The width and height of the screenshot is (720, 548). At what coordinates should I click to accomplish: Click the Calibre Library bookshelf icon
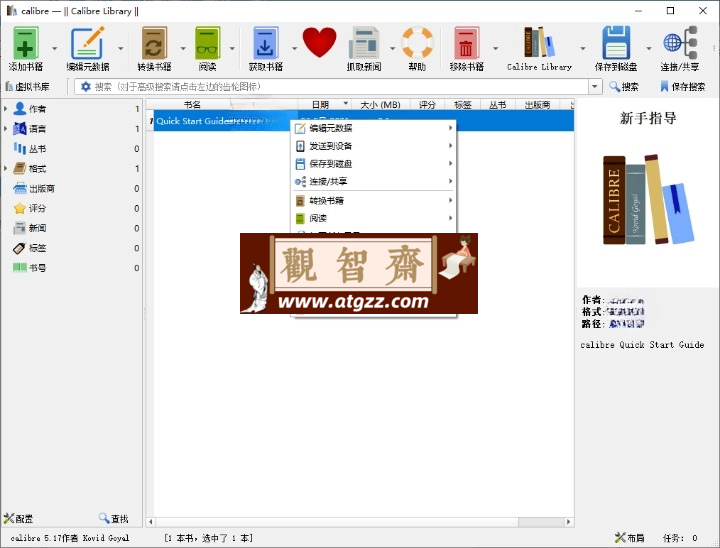[539, 42]
